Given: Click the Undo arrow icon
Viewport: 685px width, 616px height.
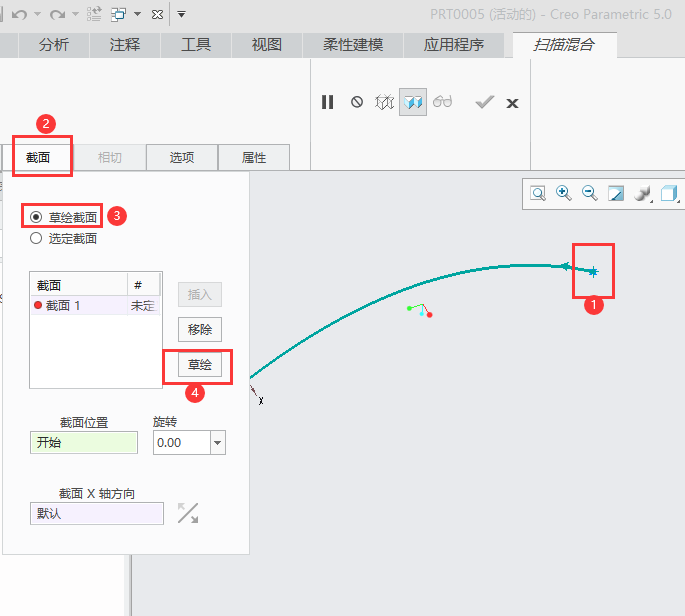Looking at the screenshot, I should click(19, 14).
